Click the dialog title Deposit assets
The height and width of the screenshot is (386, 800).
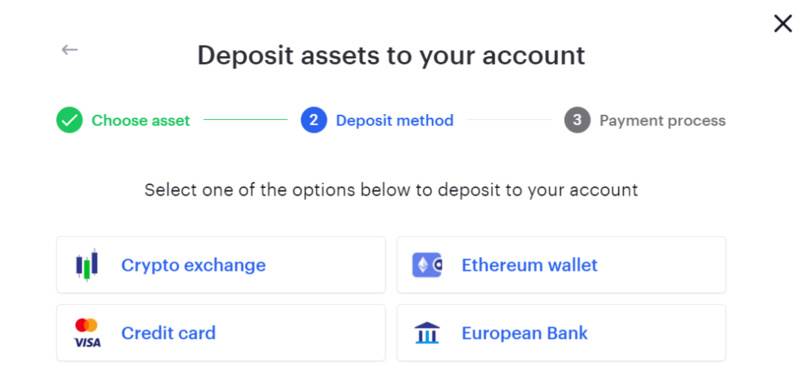391,55
